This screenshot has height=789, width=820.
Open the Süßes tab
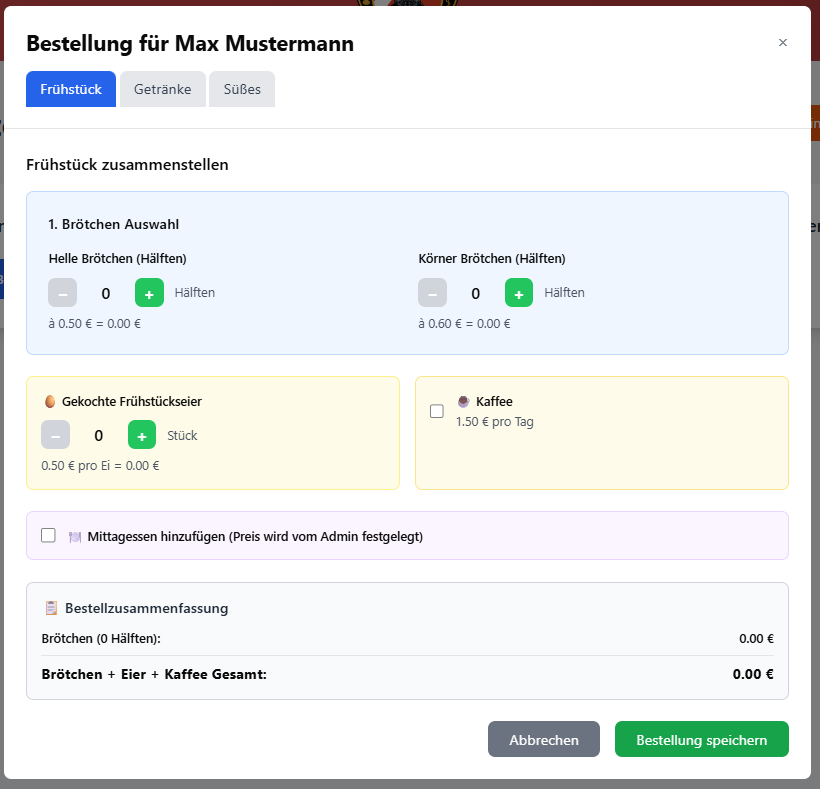[x=242, y=89]
